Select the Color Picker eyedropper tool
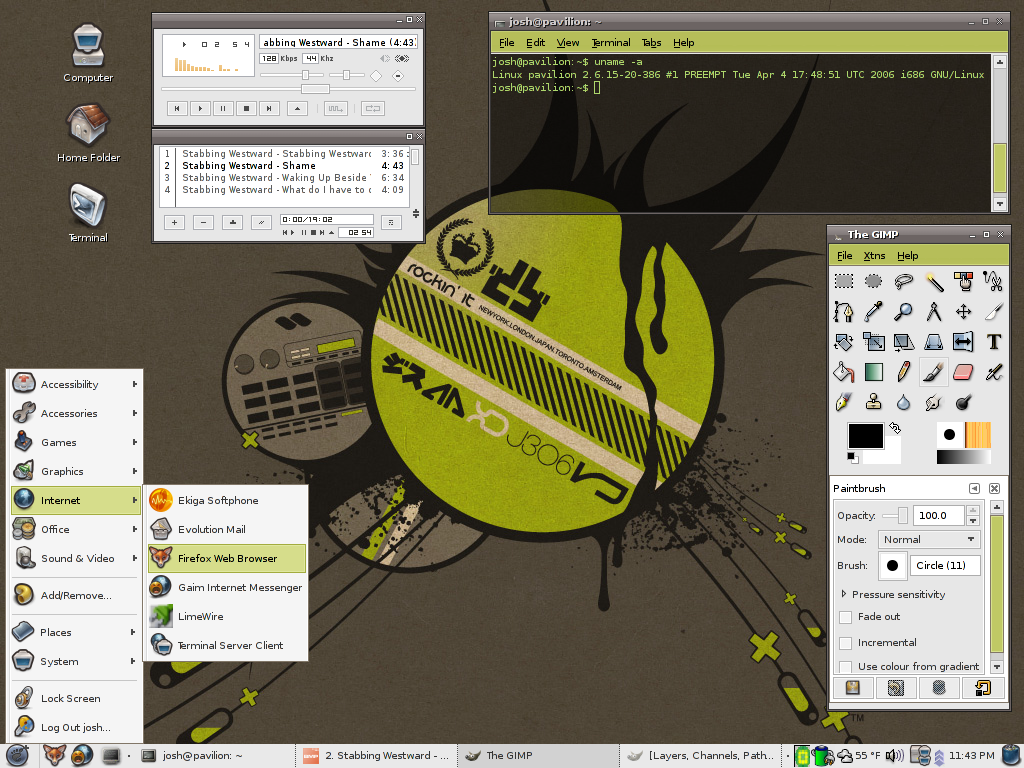The image size is (1024, 768). 873,312
